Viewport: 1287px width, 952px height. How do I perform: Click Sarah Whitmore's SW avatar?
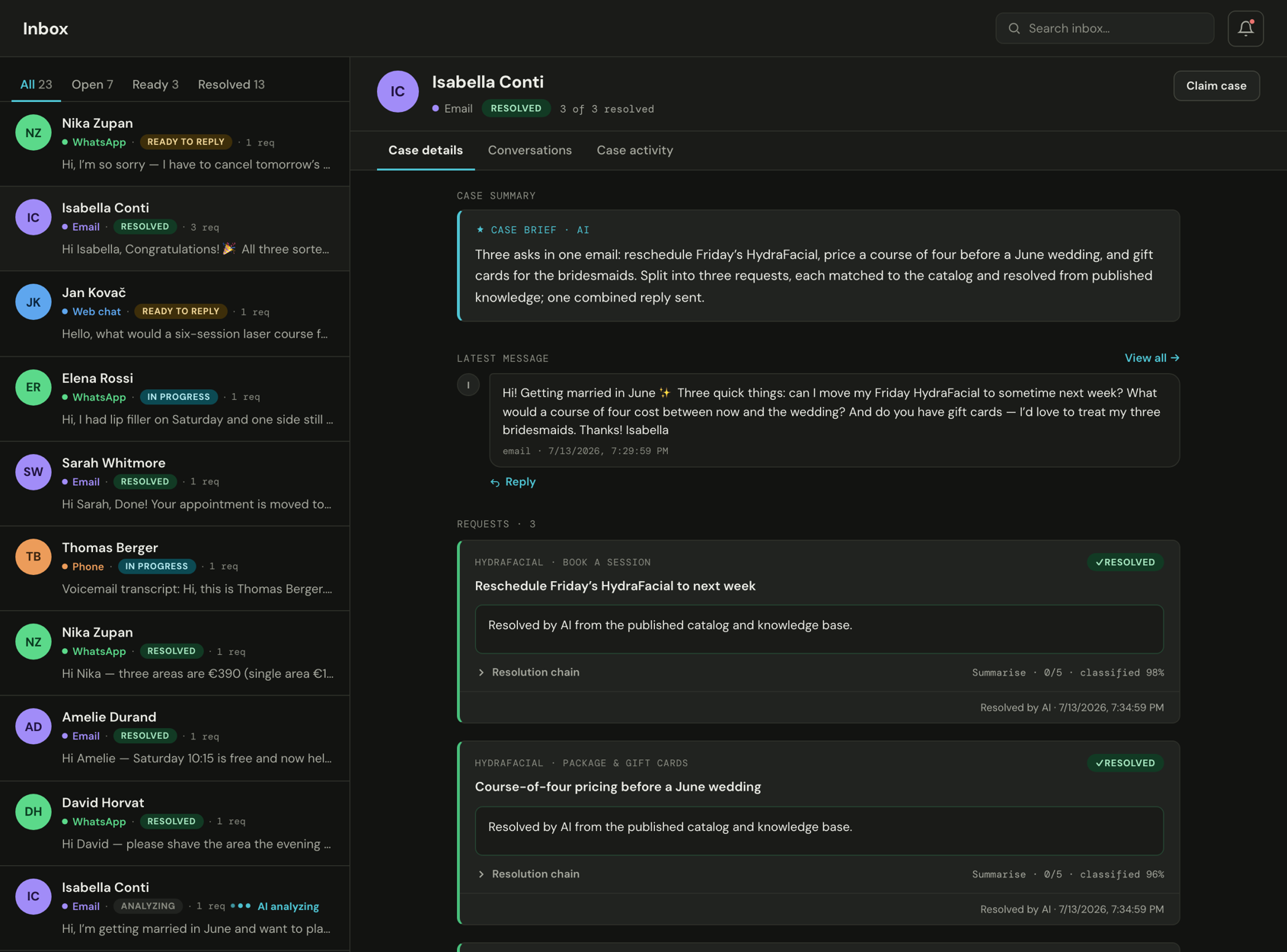tap(33, 472)
